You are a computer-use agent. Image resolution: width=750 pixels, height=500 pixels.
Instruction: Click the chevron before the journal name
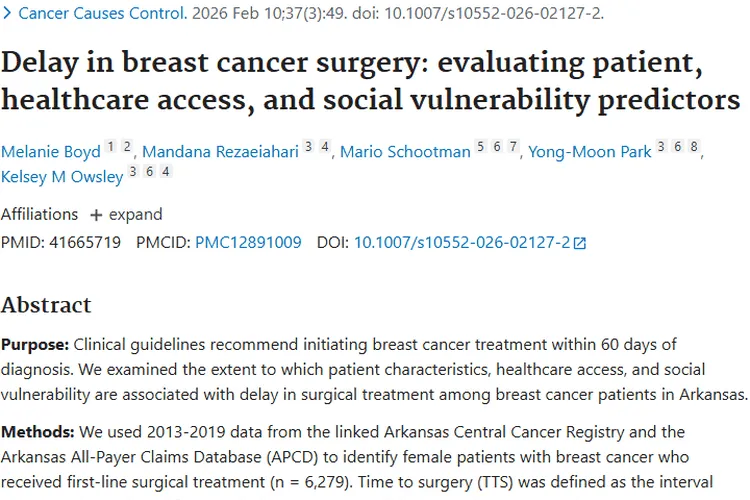7,14
